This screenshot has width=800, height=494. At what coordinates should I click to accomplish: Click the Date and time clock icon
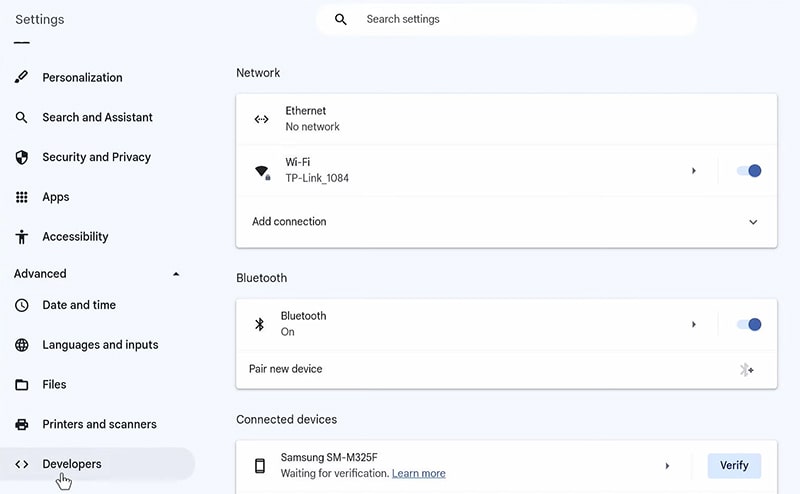point(22,305)
